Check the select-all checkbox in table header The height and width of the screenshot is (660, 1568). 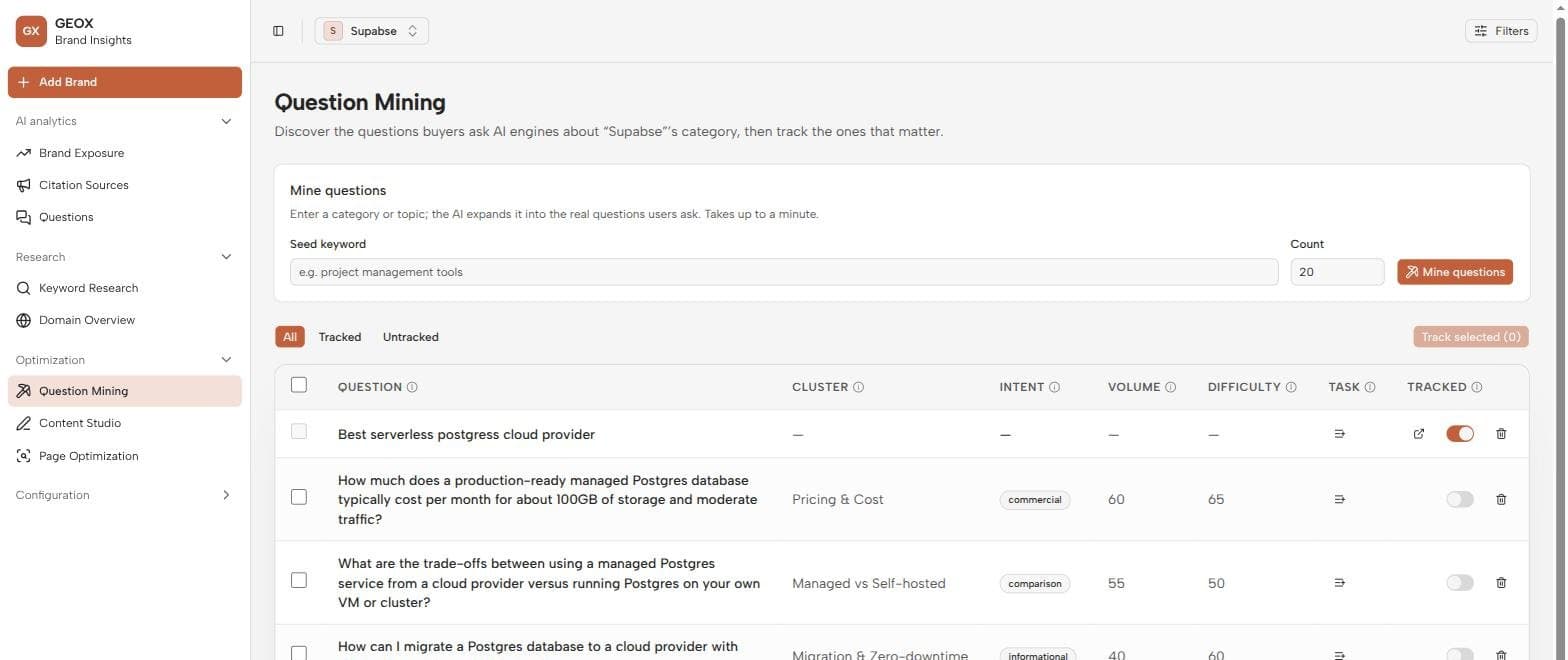pos(299,385)
